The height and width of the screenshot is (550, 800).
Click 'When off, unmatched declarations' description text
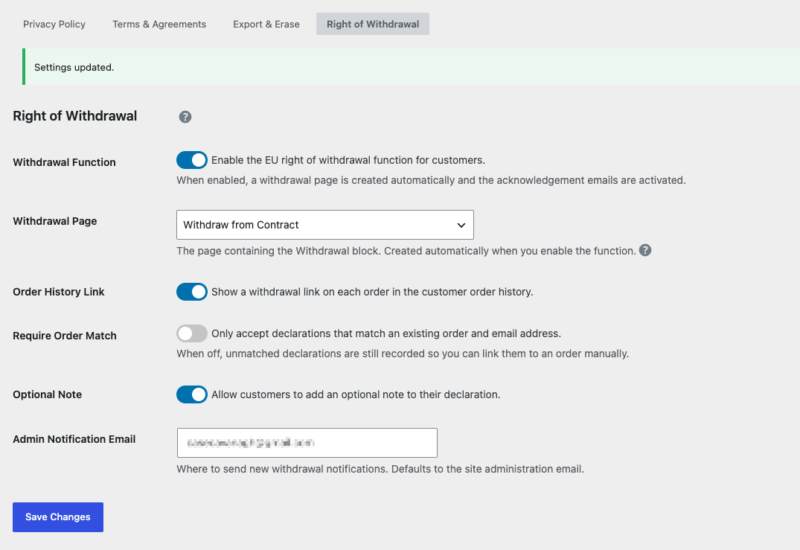tap(403, 354)
